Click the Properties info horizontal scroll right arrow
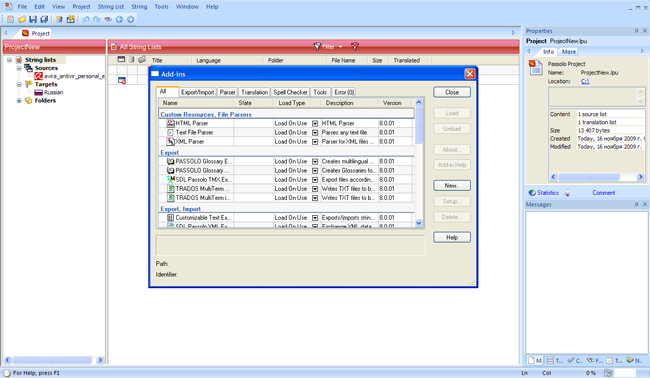Viewport: 650px width, 378px height. click(x=640, y=177)
